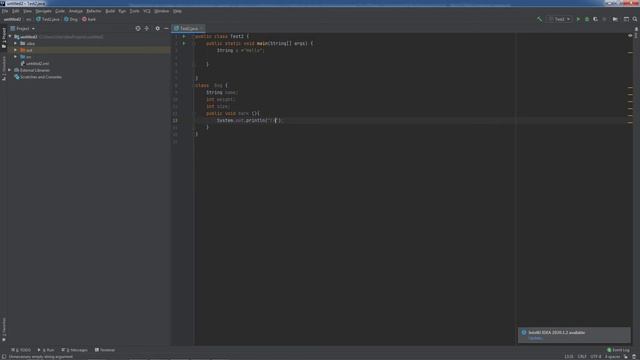Click Dog class icon in breadcrumb
This screenshot has width=640, height=360.
66,19
